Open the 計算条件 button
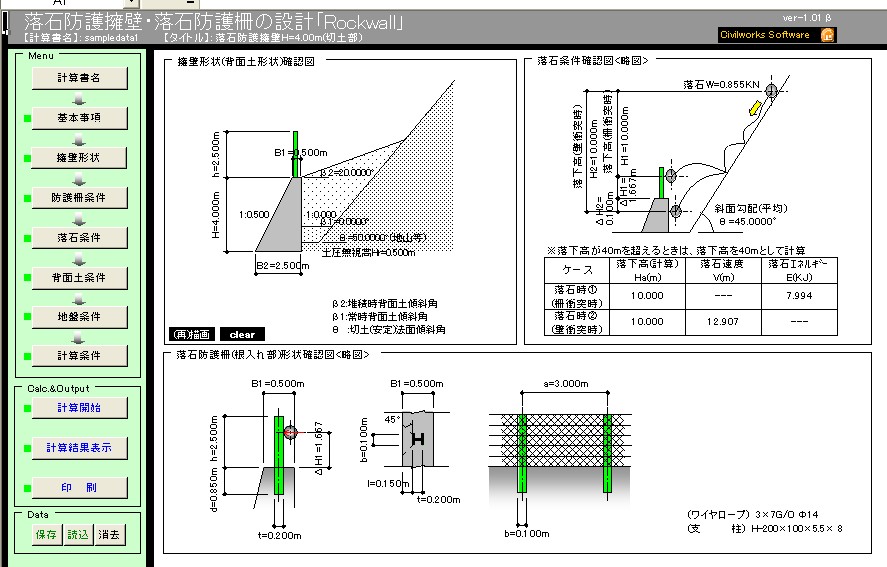Screen dimensions: 887x567 79,356
